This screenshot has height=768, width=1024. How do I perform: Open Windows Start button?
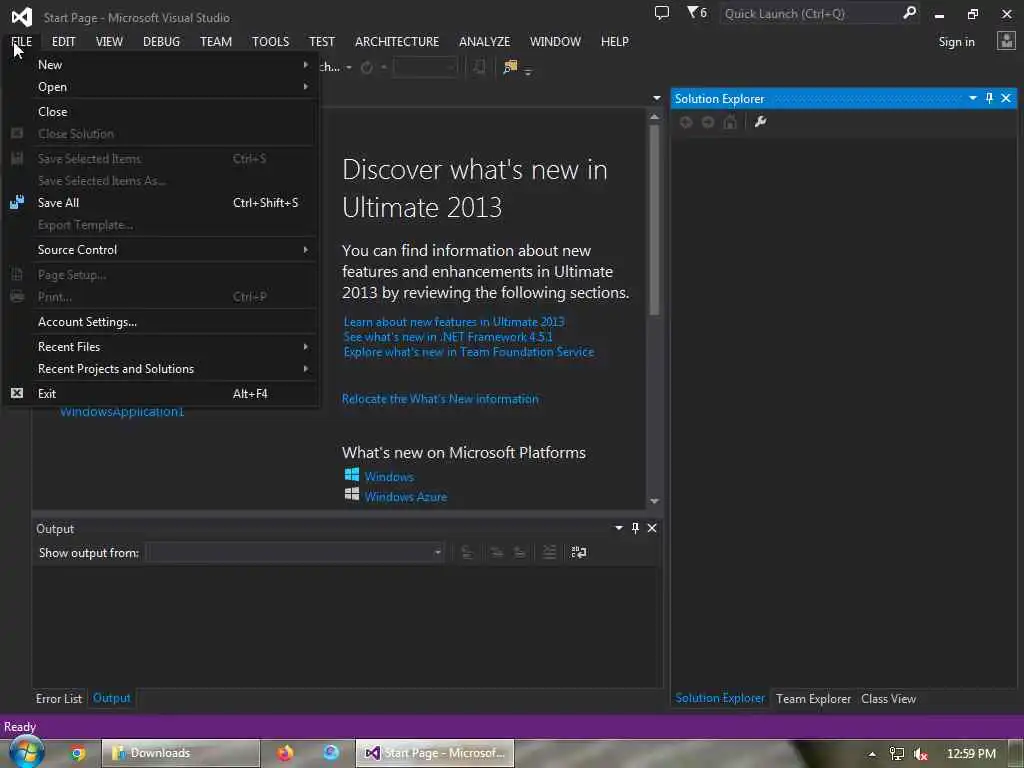point(26,752)
